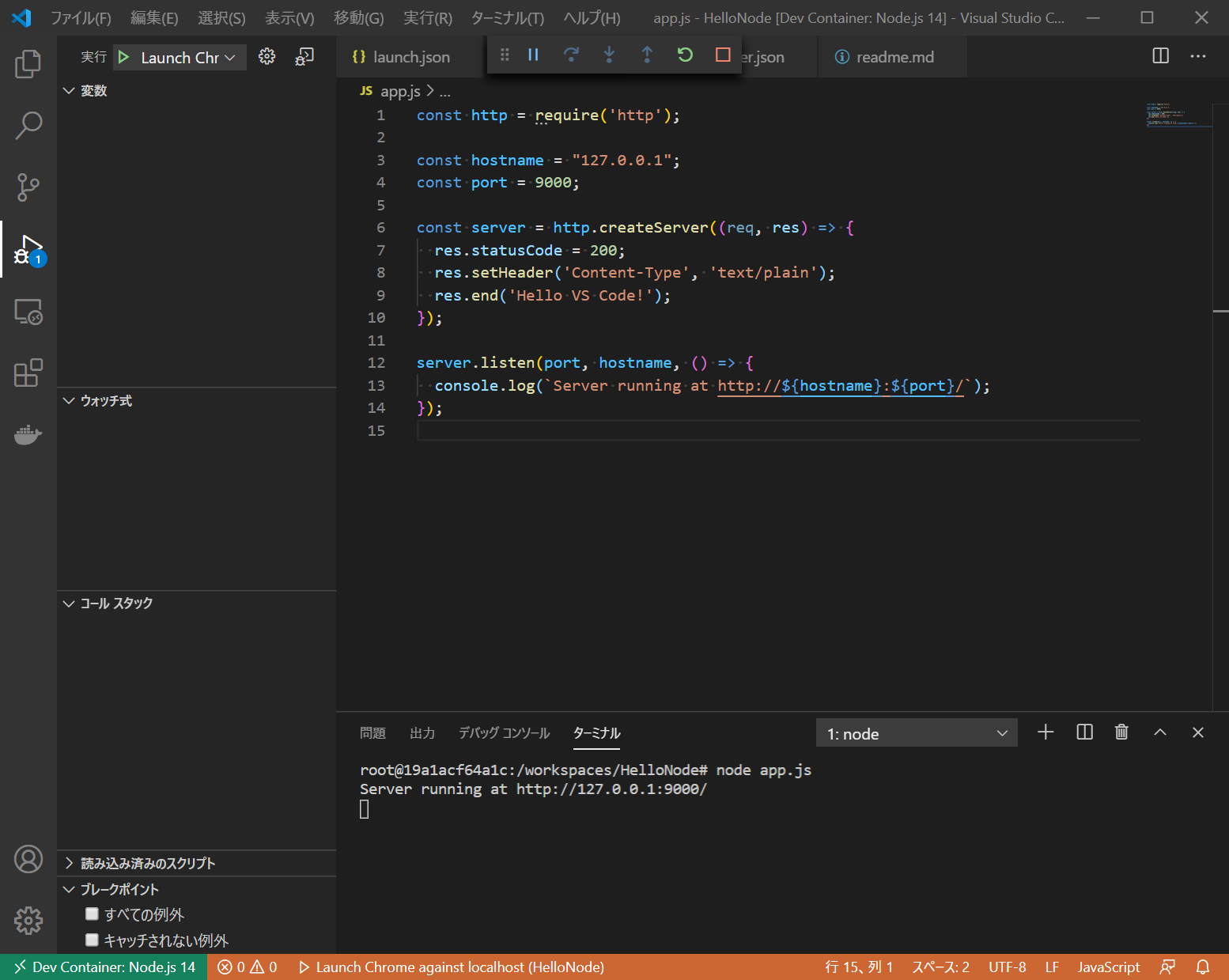This screenshot has height=980, width=1229.
Task: Open the 実行(R) menu
Action: point(428,17)
